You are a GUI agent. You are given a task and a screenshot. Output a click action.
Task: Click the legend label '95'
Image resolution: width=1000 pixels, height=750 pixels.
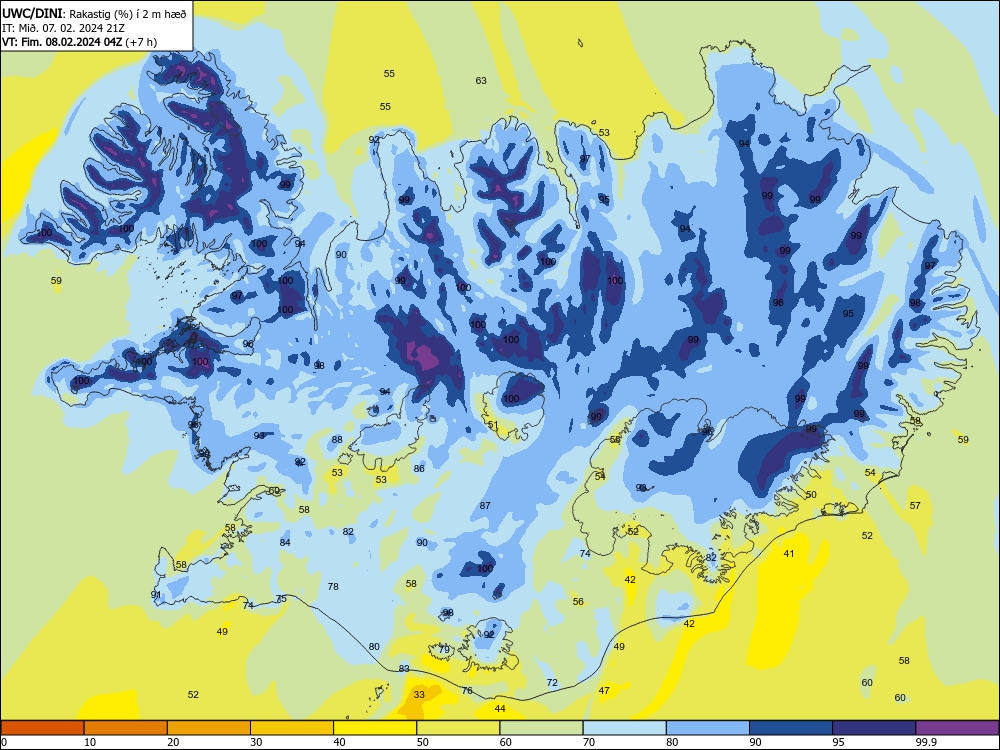coord(838,742)
